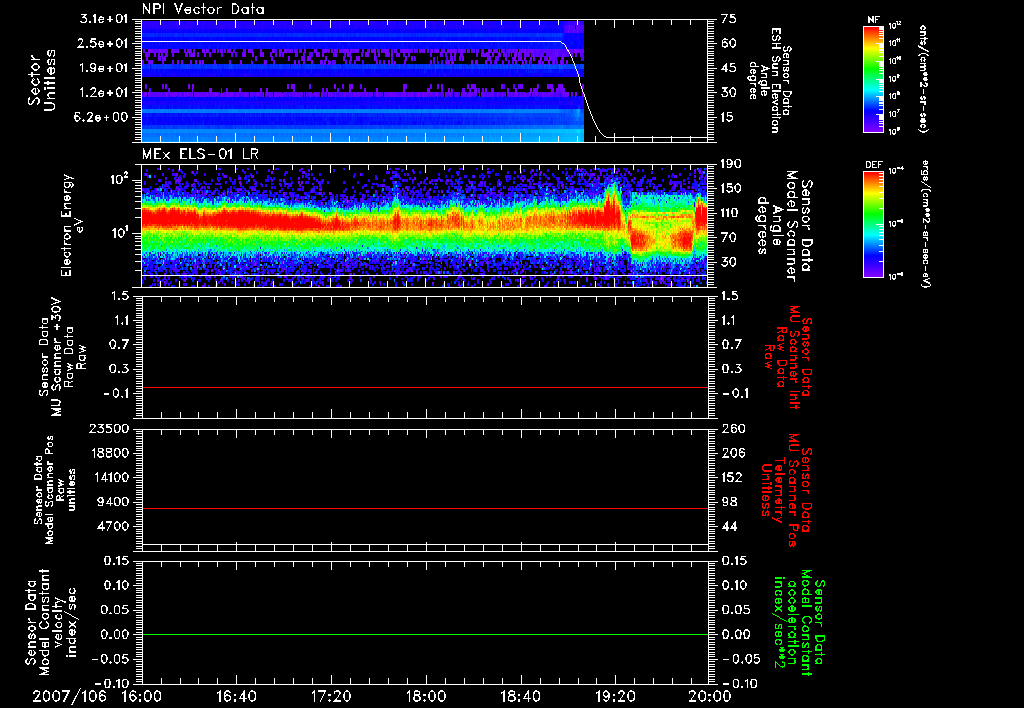
Task: Click the 98 Telemetry axis tick value
Action: coord(729,502)
